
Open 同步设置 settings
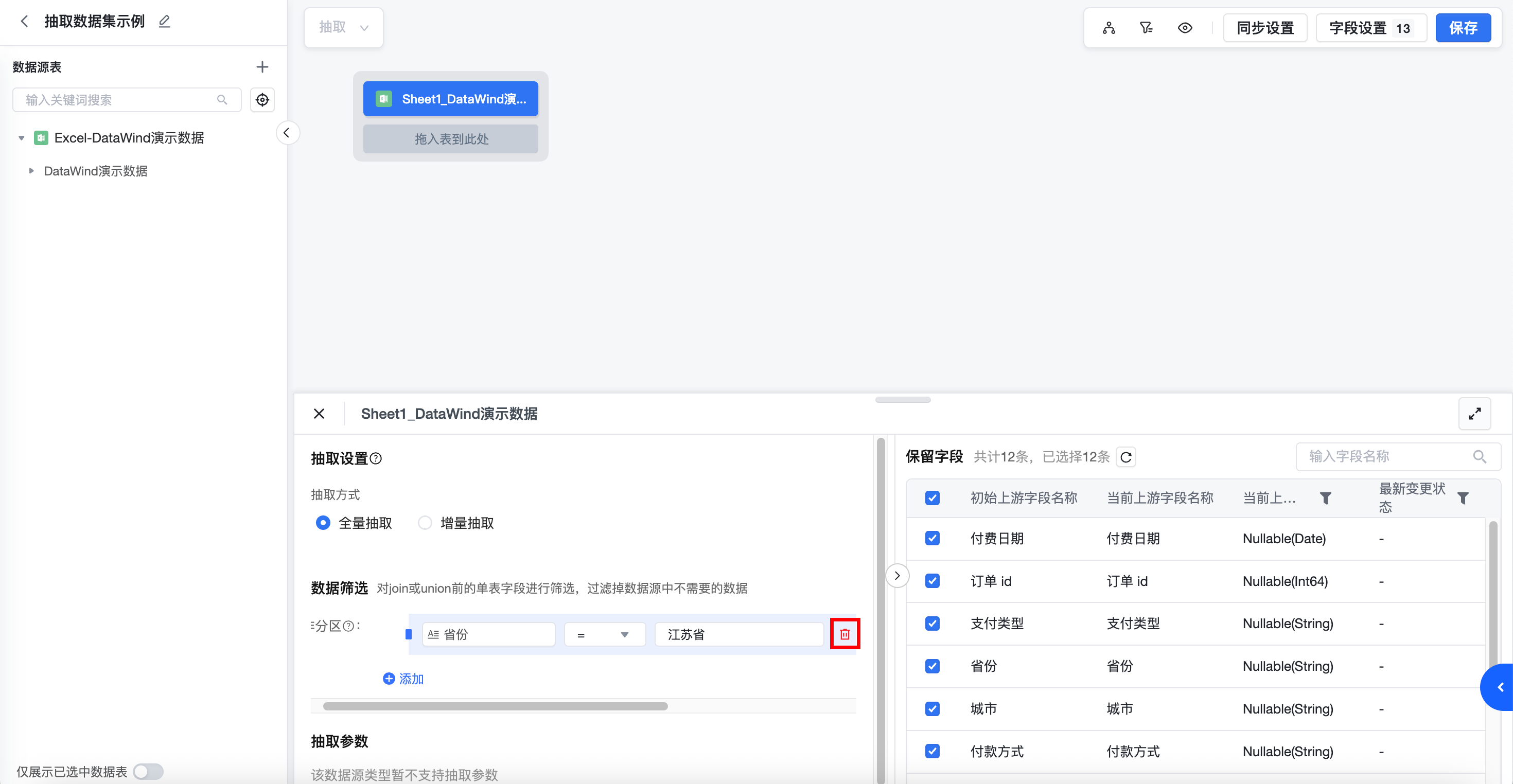(1264, 28)
